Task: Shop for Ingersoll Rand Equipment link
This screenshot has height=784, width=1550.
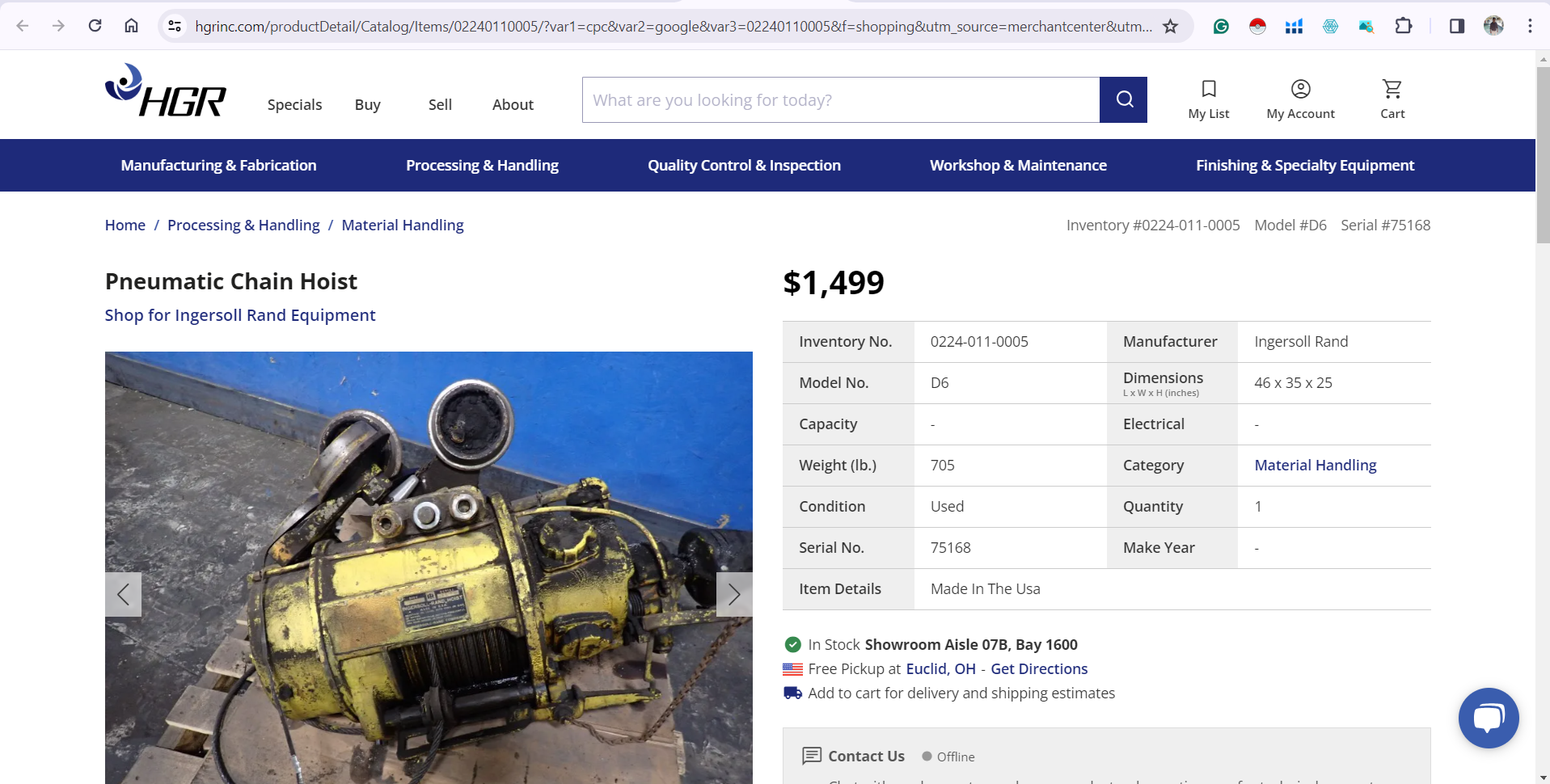Action: (x=240, y=315)
